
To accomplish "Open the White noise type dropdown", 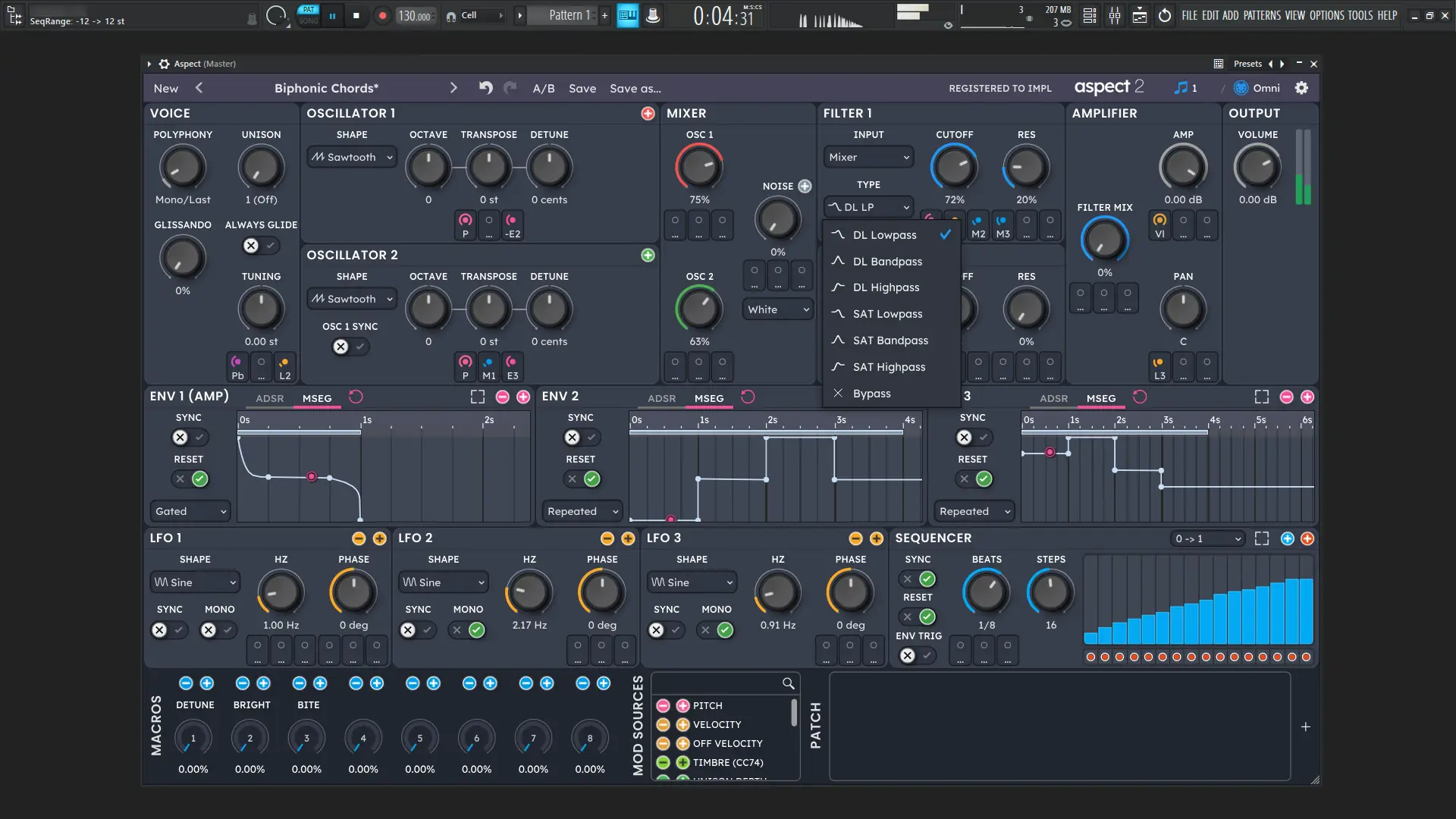I will [777, 309].
